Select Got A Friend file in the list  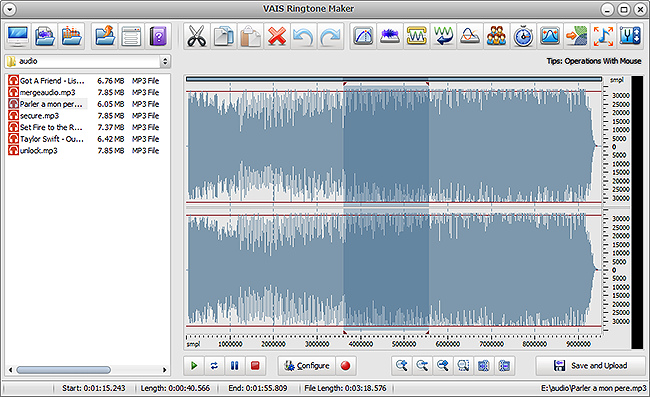(83, 80)
